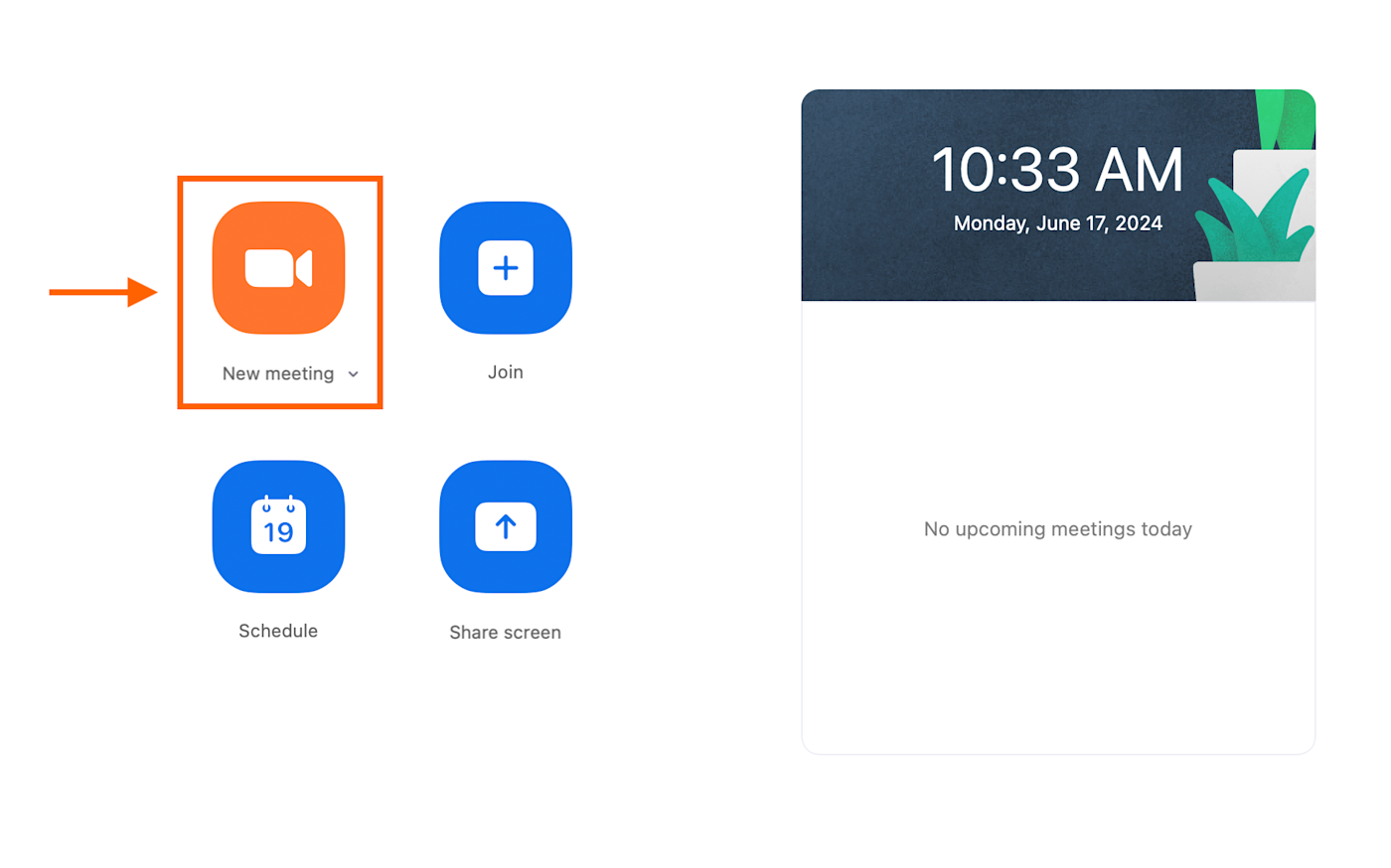Expand the New meeting dropdown chevron
The width and height of the screenshot is (1391, 868).
click(x=353, y=374)
